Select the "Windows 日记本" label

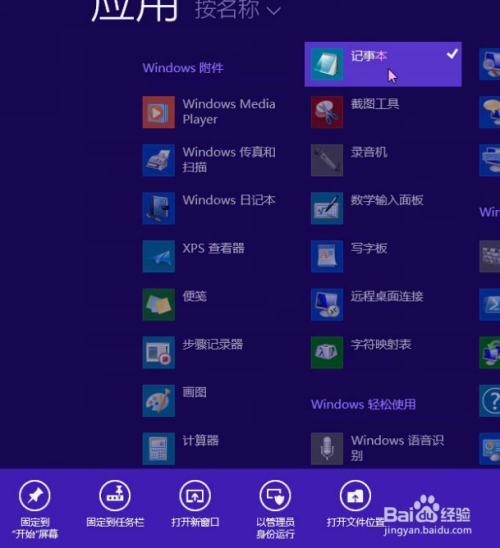(229, 200)
